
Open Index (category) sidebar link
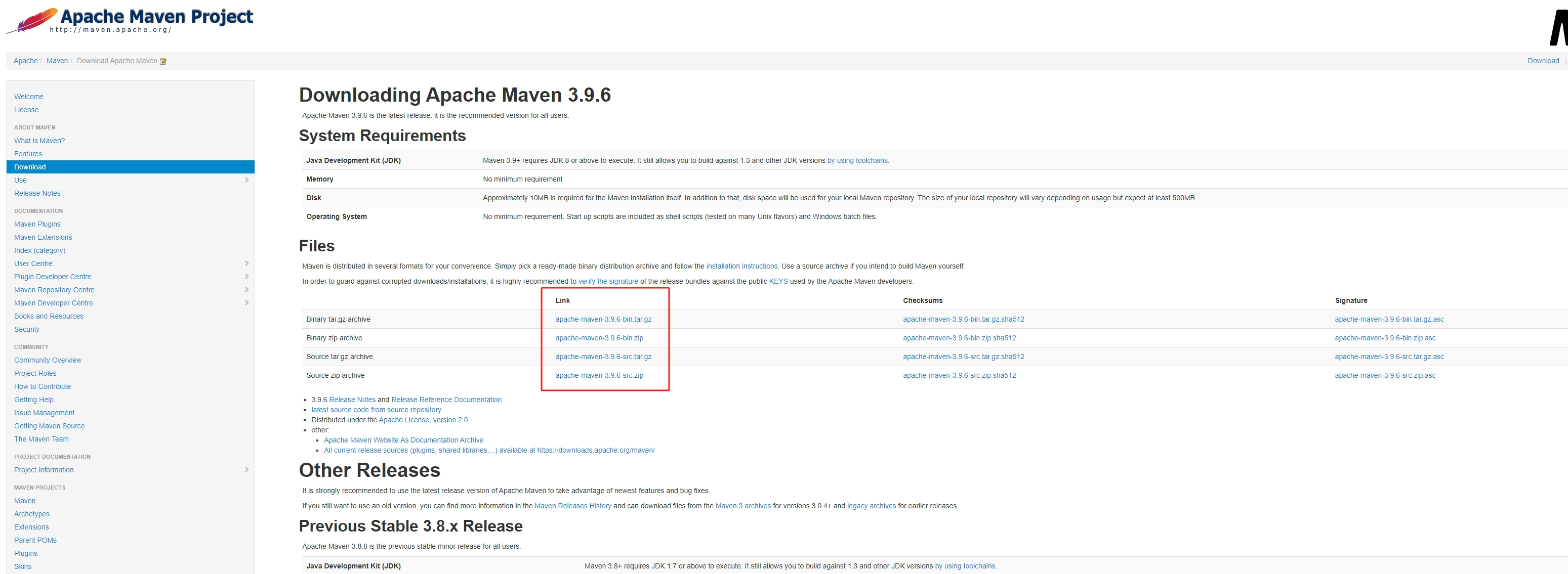tap(39, 250)
